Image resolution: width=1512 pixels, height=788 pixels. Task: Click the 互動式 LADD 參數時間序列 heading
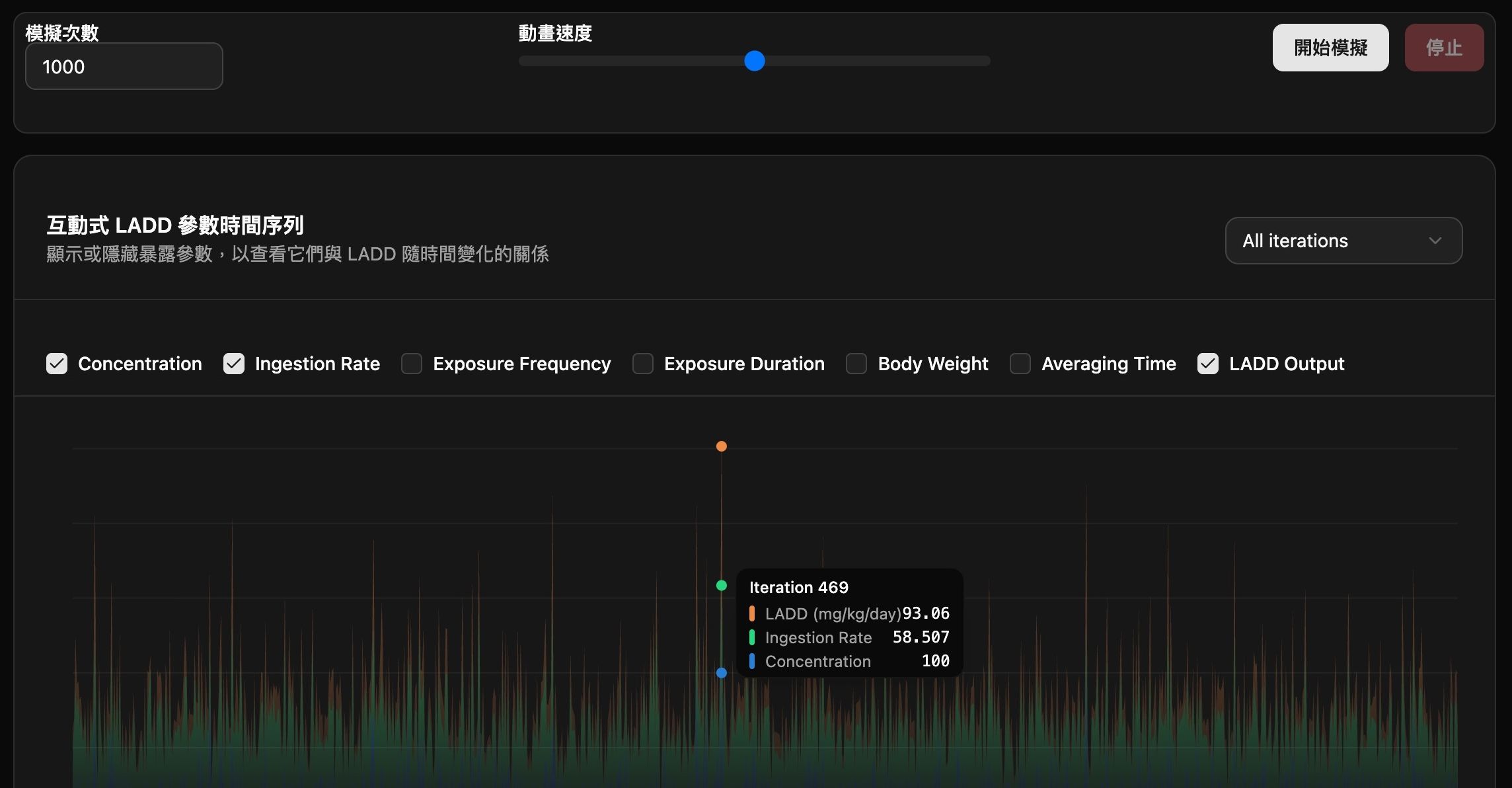pyautogui.click(x=175, y=225)
